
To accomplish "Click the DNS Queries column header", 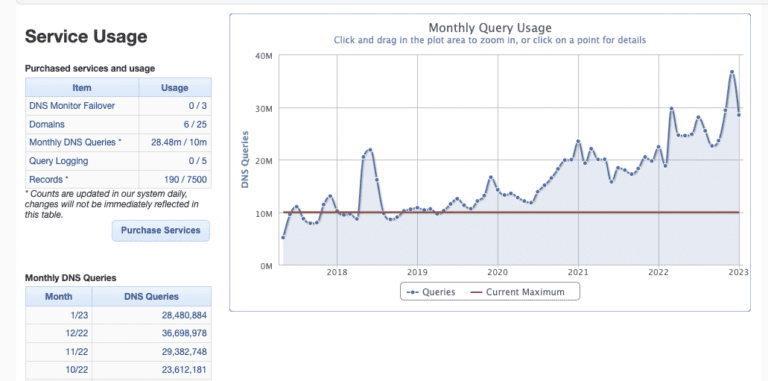I will [151, 296].
